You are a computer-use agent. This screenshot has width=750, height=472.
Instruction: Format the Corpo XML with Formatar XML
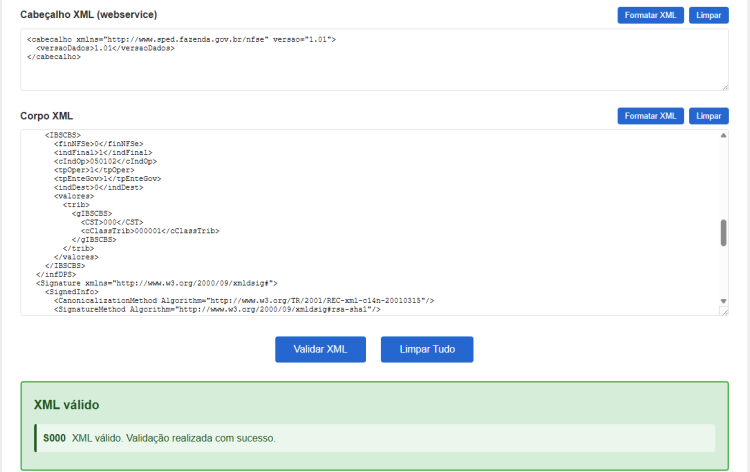click(x=650, y=116)
